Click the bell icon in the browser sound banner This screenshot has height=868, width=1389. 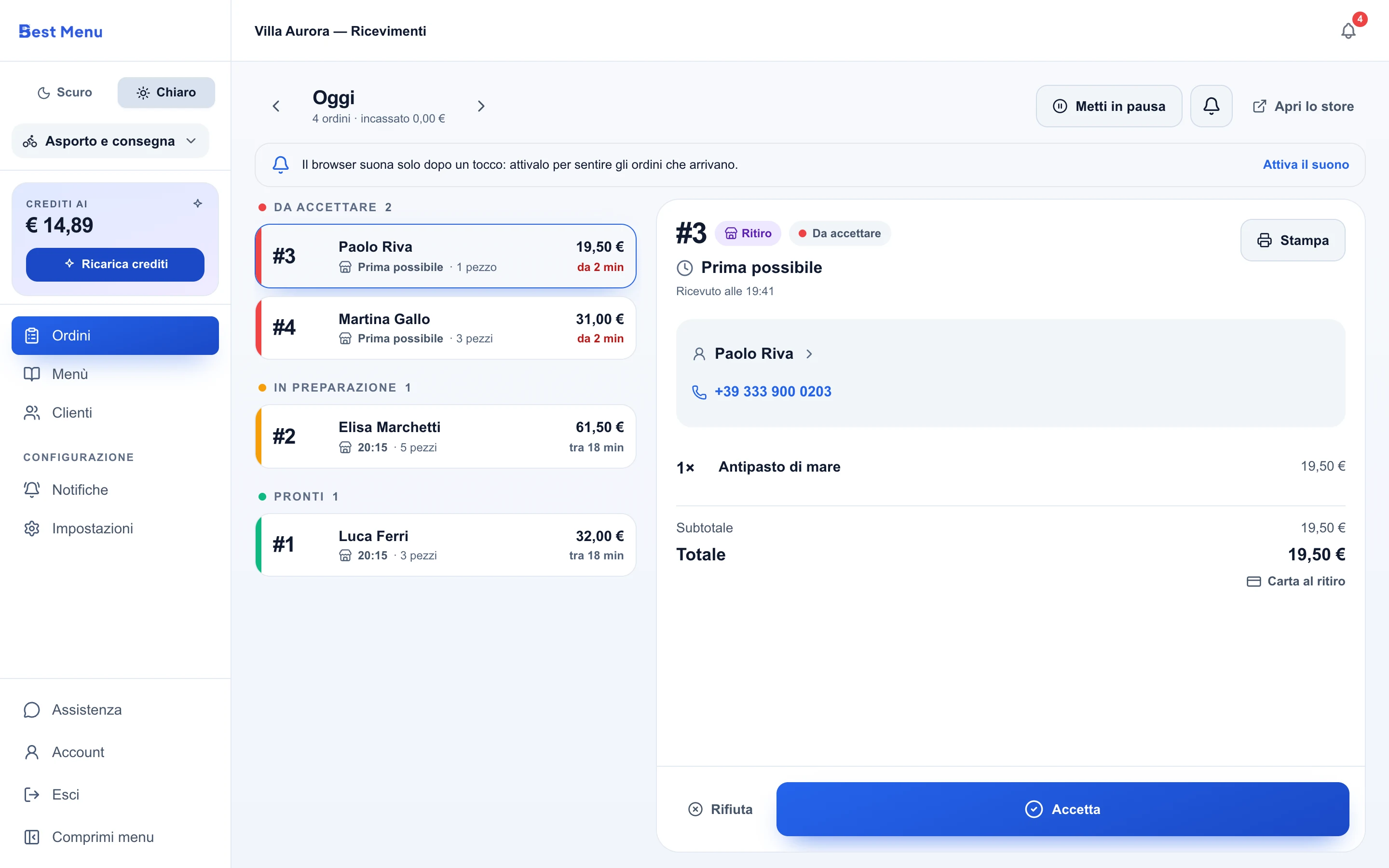pyautogui.click(x=281, y=165)
